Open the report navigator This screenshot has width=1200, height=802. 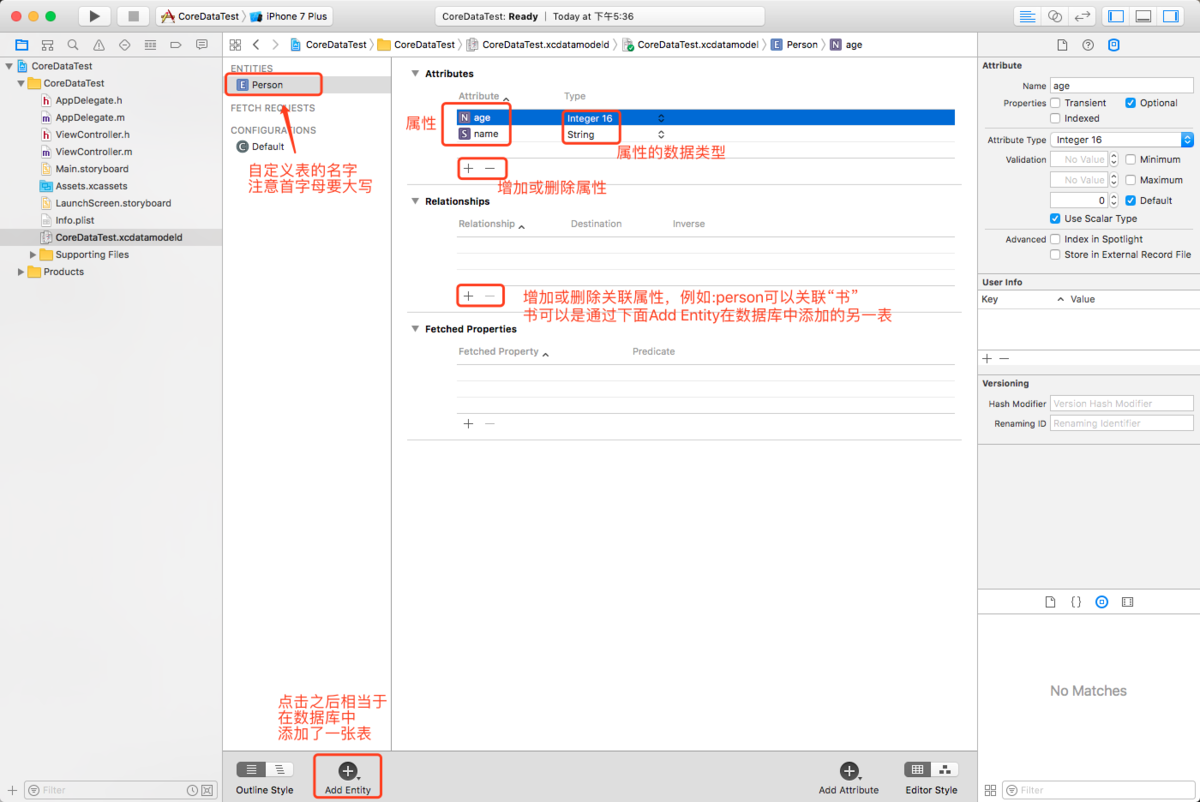202,45
